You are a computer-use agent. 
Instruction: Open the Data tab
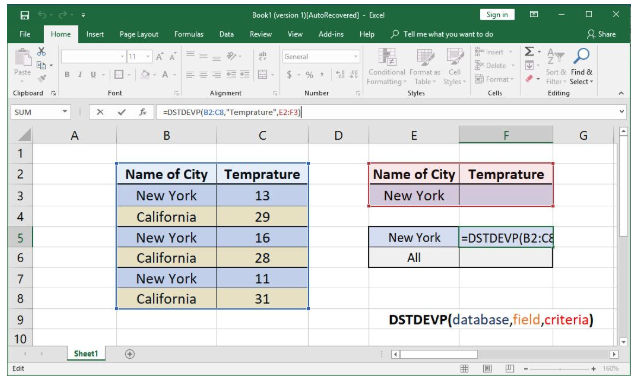click(226, 34)
